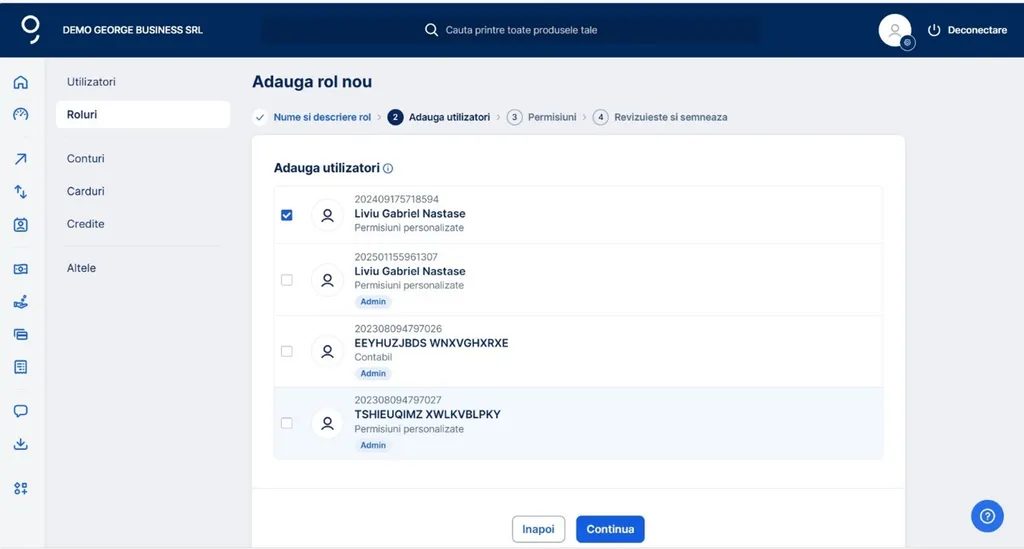Select Conturi in the side menu

coord(86,158)
